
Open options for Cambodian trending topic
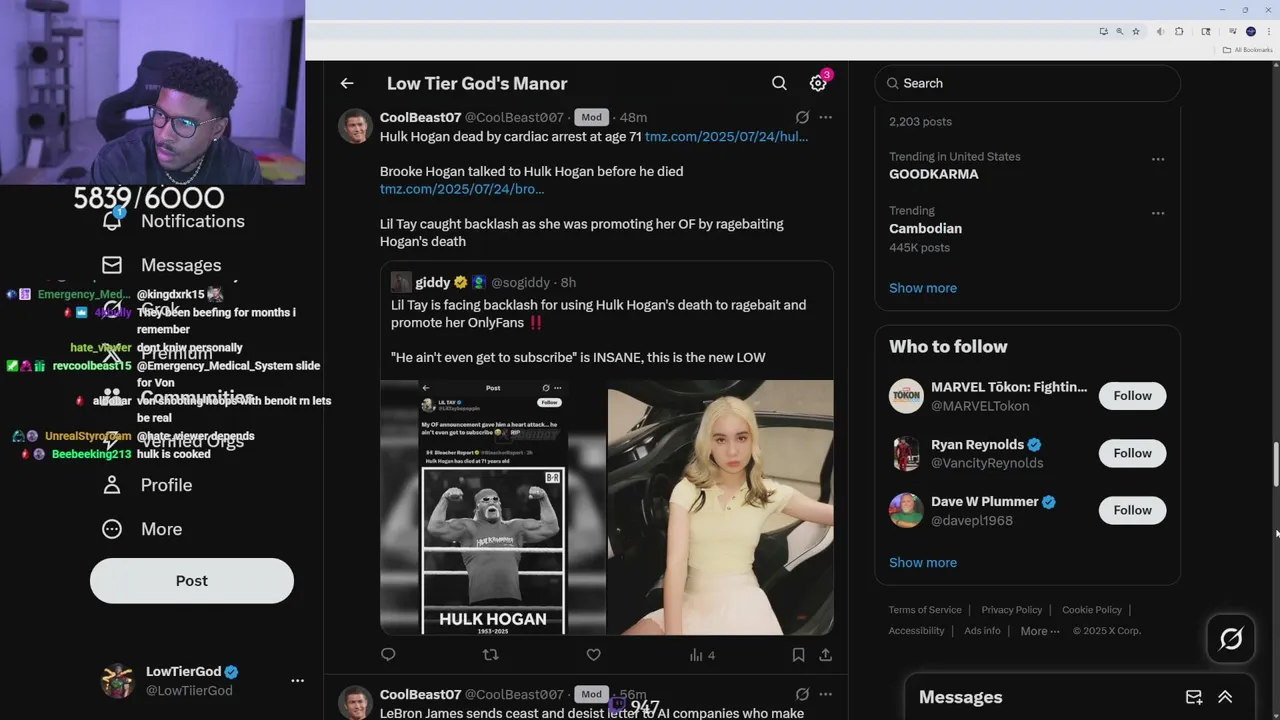tap(1158, 213)
